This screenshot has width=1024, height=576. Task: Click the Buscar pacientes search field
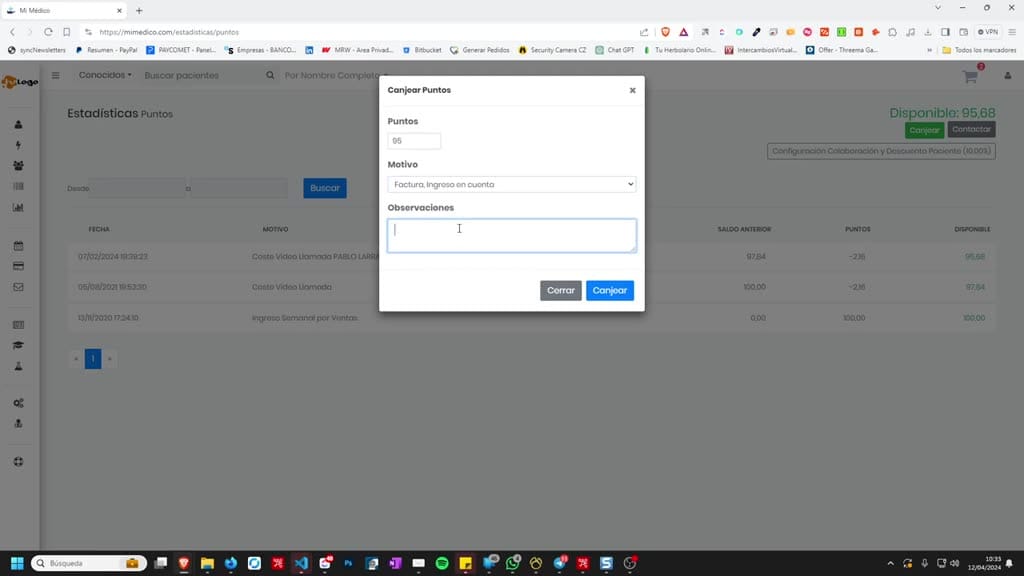click(x=202, y=75)
